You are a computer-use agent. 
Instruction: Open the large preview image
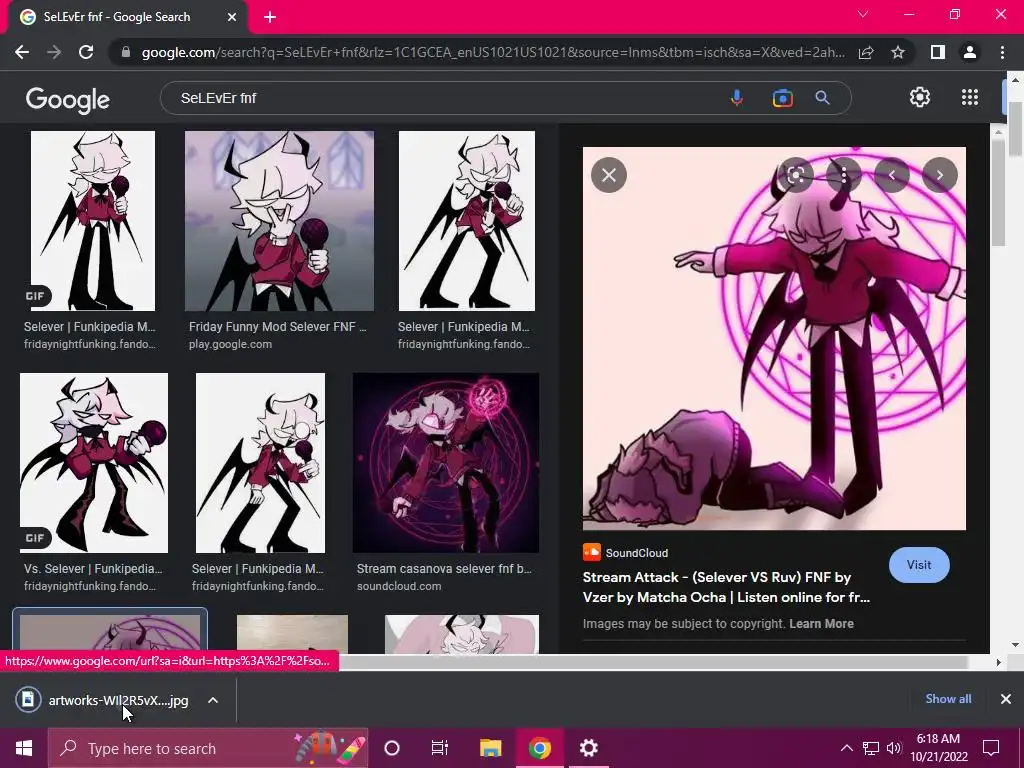coord(774,338)
